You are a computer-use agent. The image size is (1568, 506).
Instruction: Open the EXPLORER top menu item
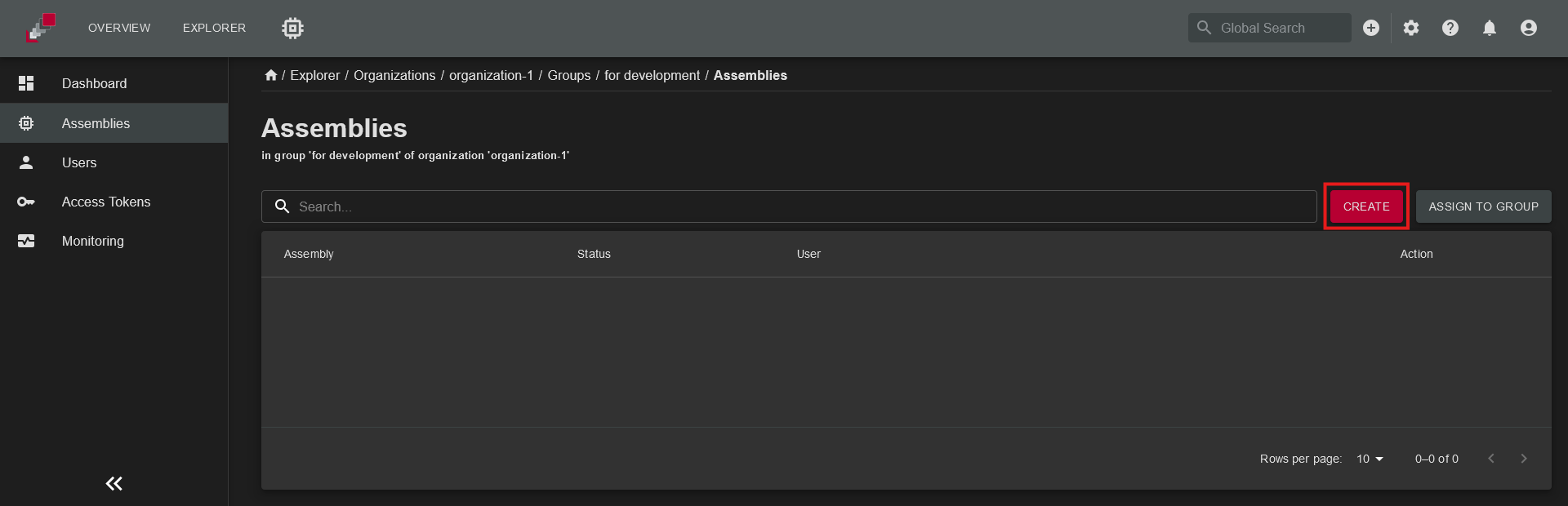[214, 28]
